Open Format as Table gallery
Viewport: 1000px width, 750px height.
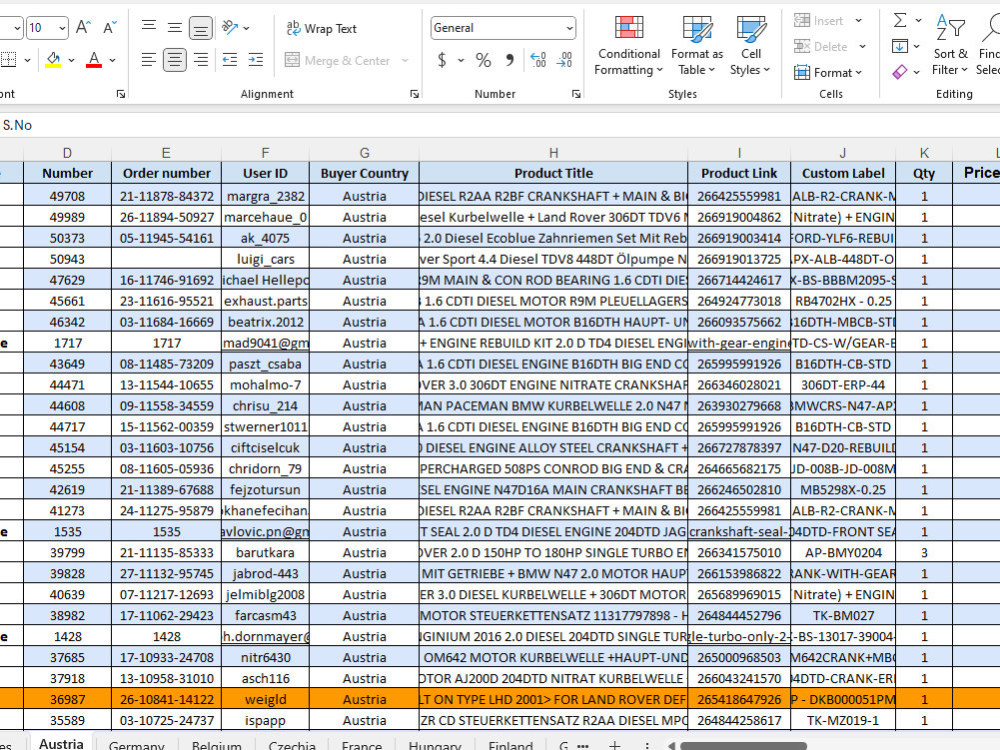[x=697, y=45]
